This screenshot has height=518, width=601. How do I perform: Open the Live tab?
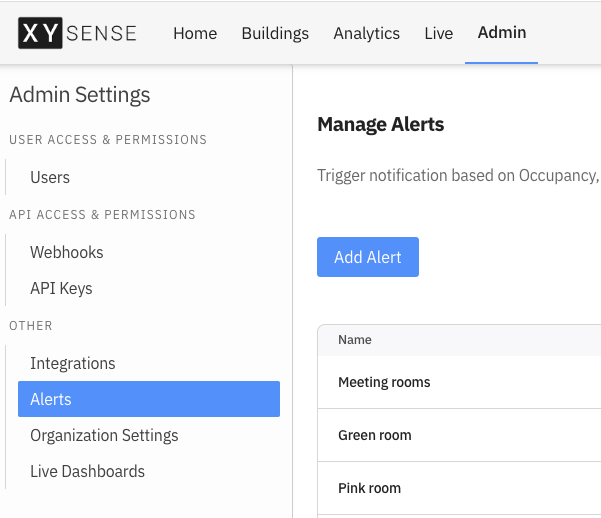(438, 33)
